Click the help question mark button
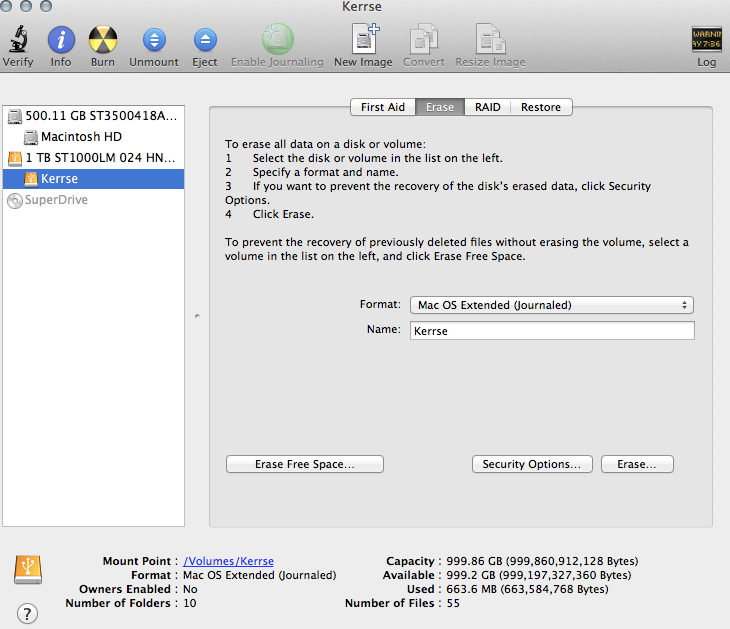 coord(27,613)
